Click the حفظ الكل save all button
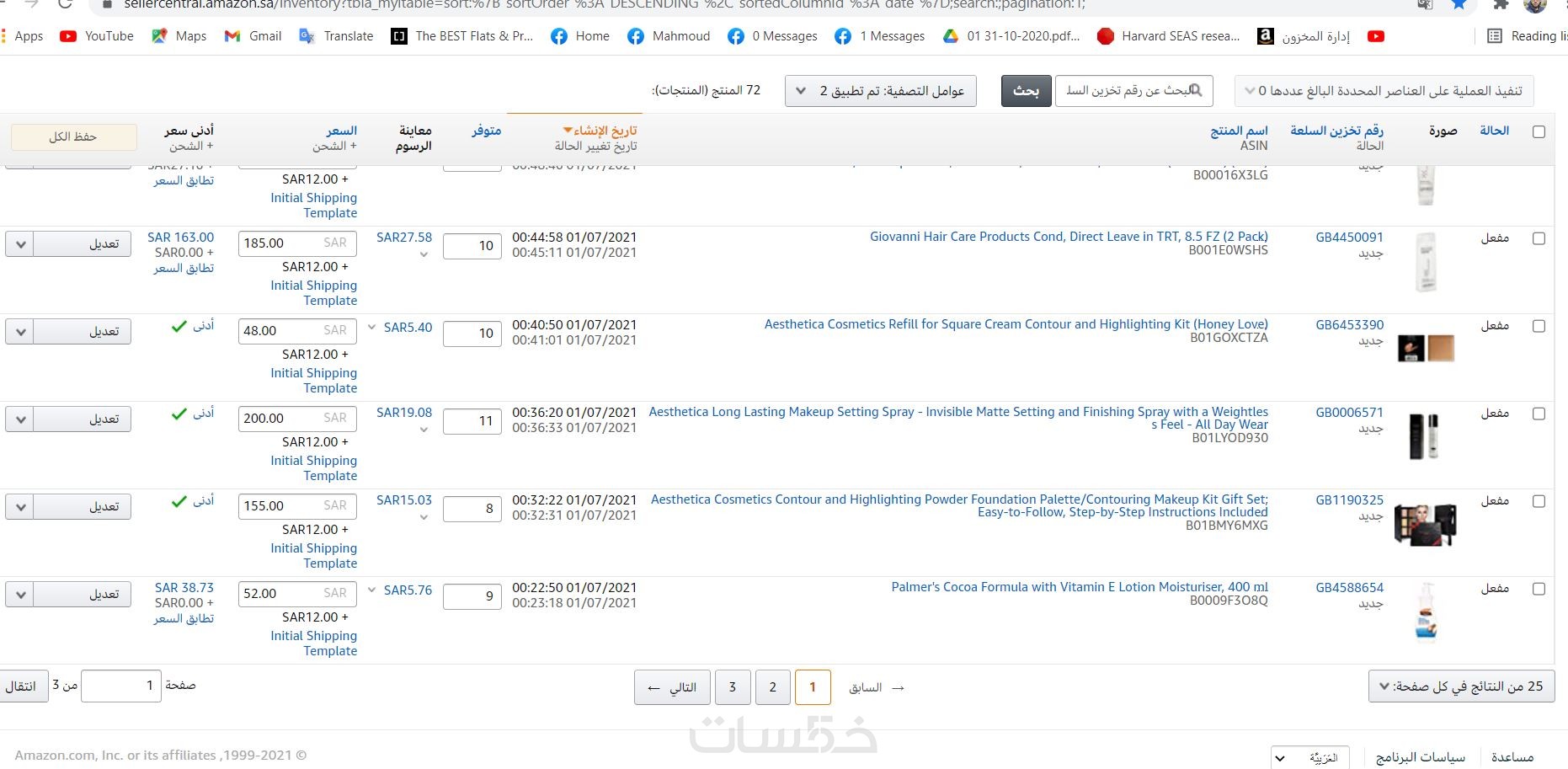 (x=73, y=136)
